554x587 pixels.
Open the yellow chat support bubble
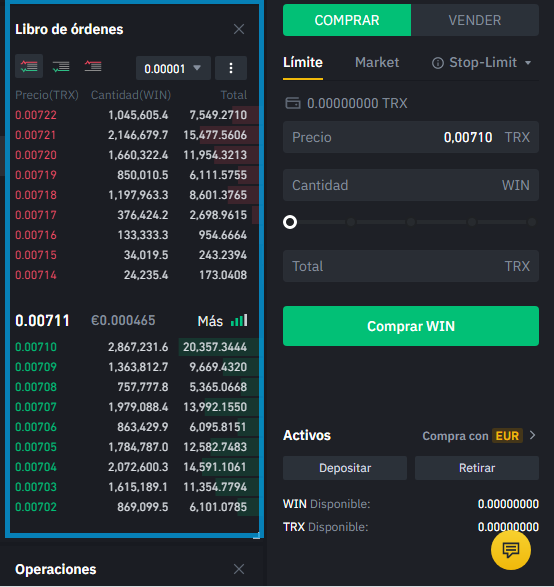coord(511,550)
